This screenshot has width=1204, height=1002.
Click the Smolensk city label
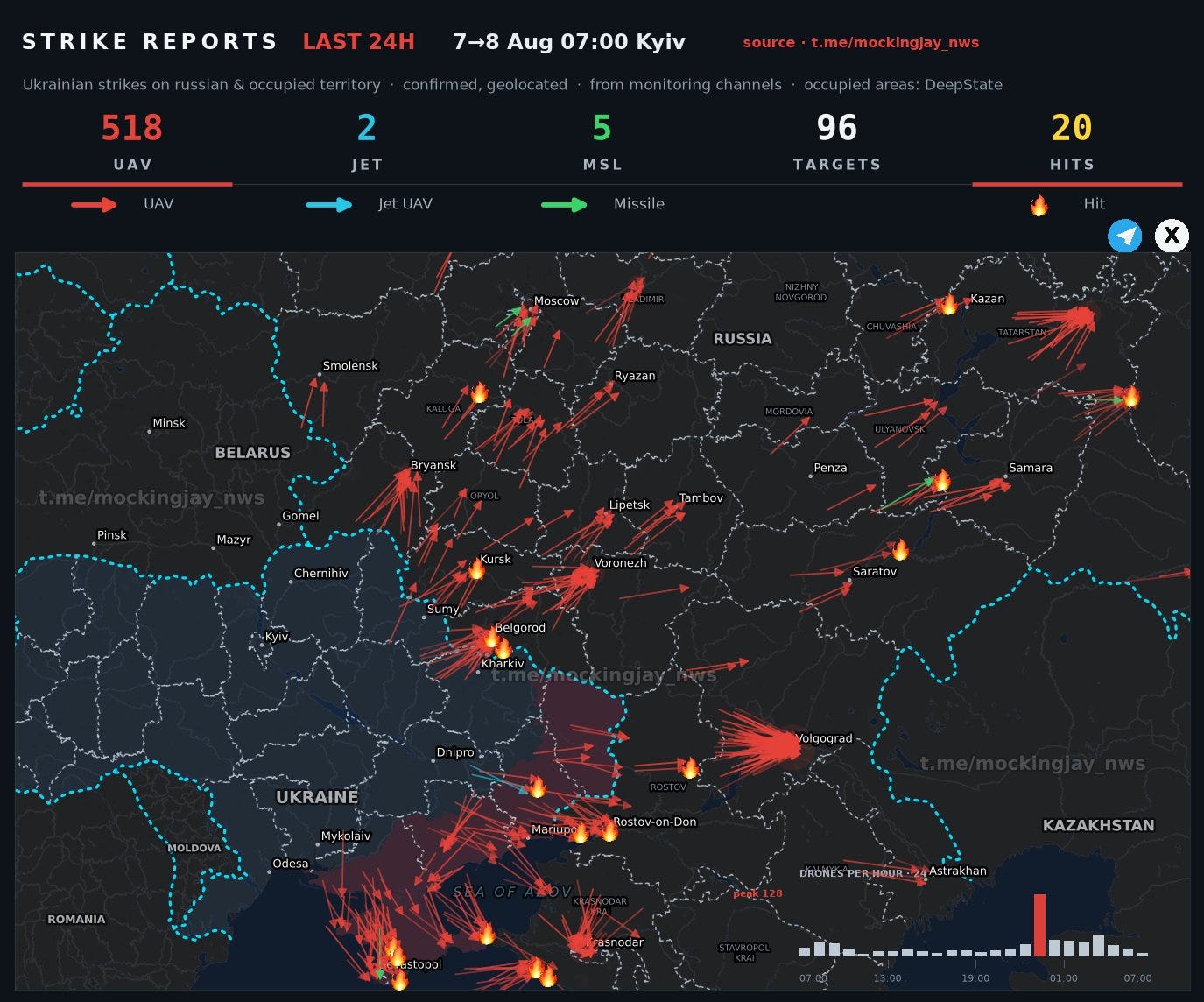[x=350, y=366]
